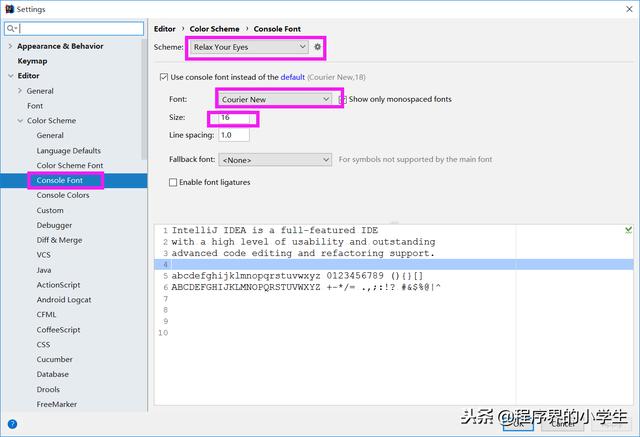Viewport: 640px width, 437px height.
Task: Select Drools item
Action: point(48,389)
